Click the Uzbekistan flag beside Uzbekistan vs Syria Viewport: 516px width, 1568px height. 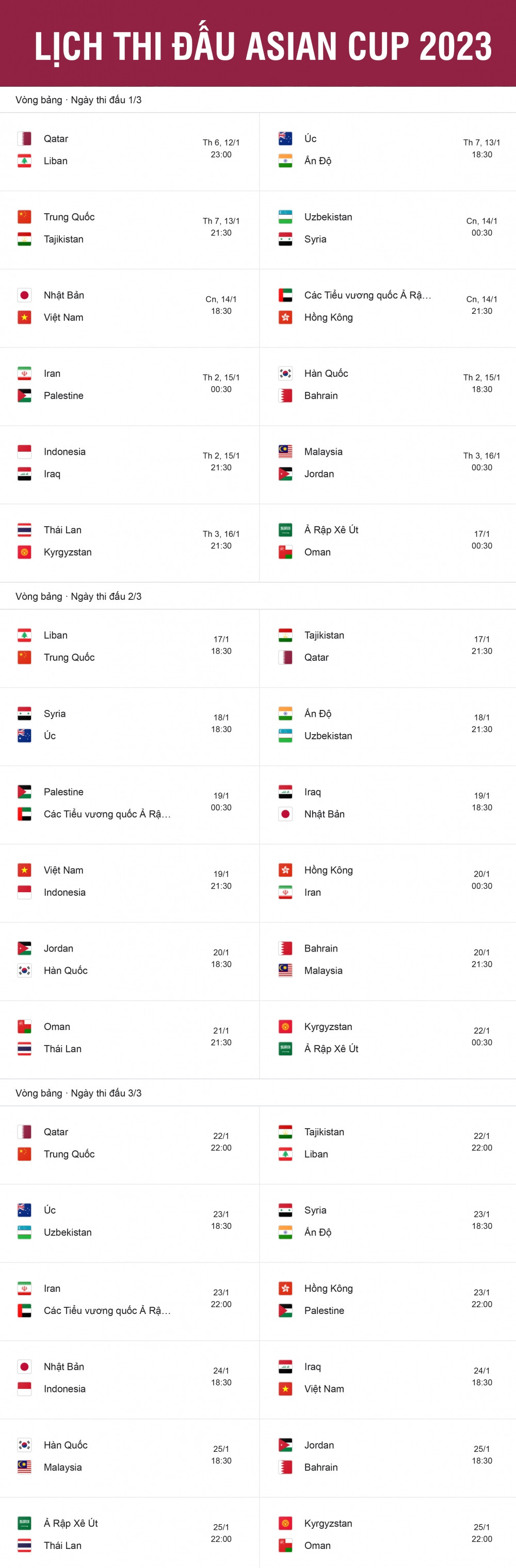click(285, 217)
